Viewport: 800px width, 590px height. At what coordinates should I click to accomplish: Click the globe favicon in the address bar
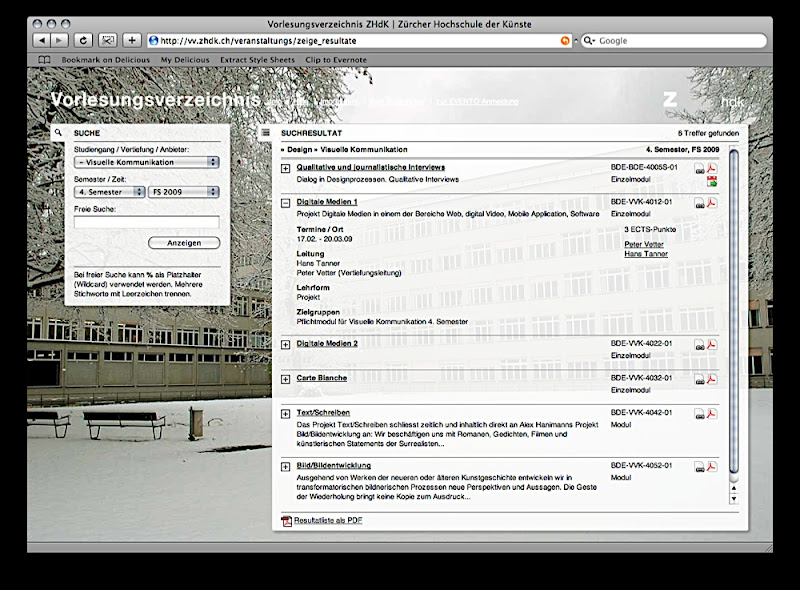[x=153, y=40]
